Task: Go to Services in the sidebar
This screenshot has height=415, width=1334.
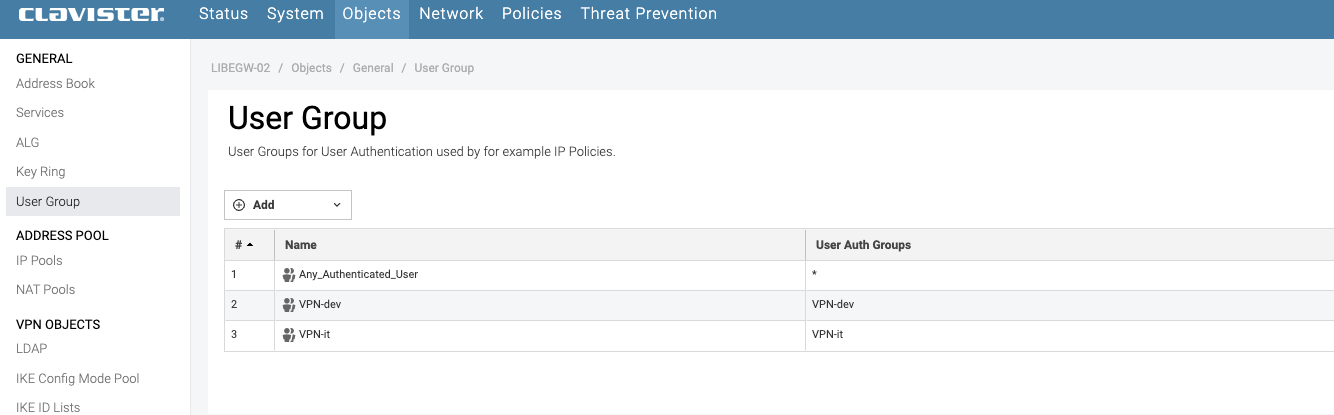Action: [40, 113]
